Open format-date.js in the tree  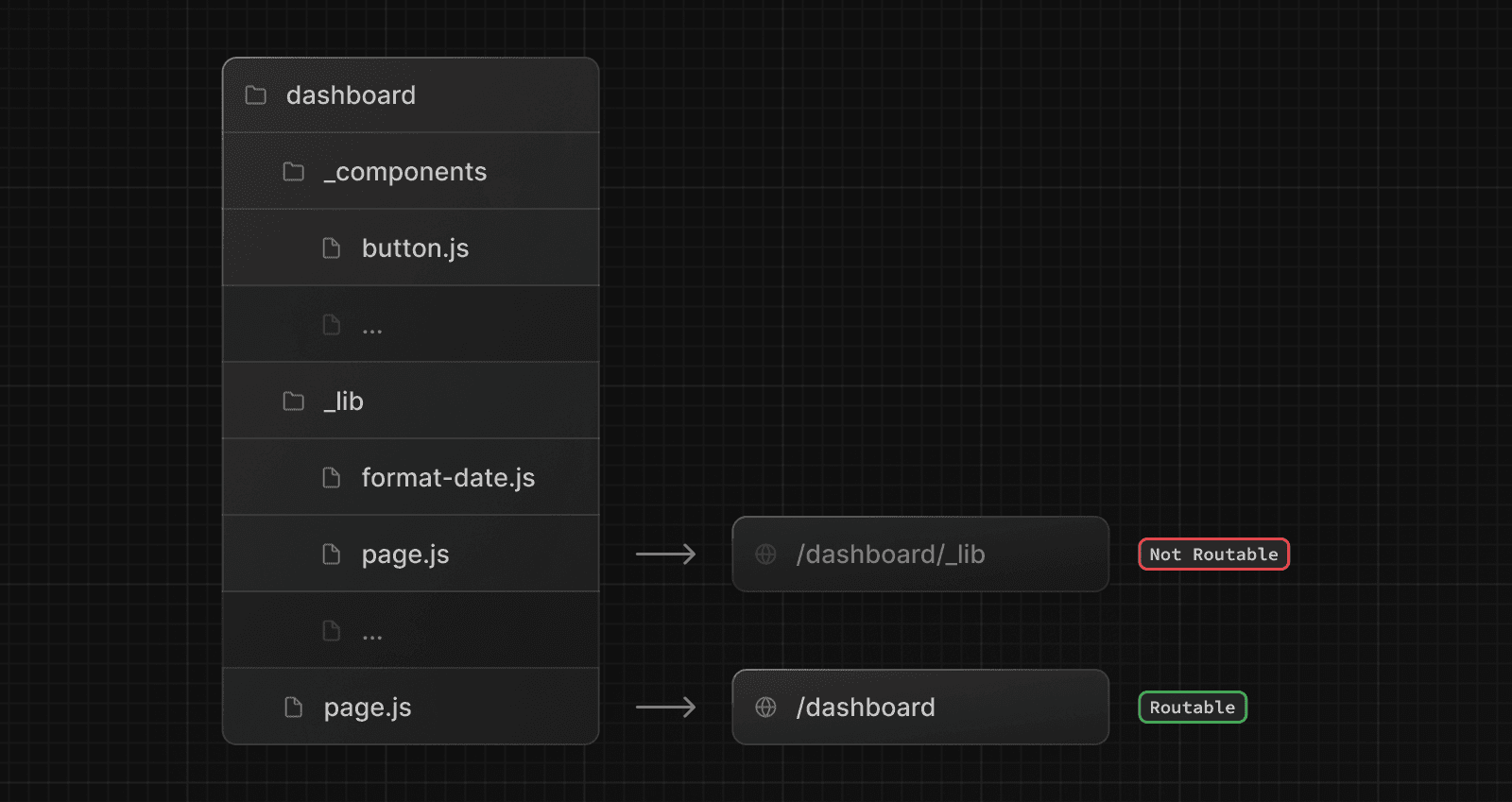448,478
